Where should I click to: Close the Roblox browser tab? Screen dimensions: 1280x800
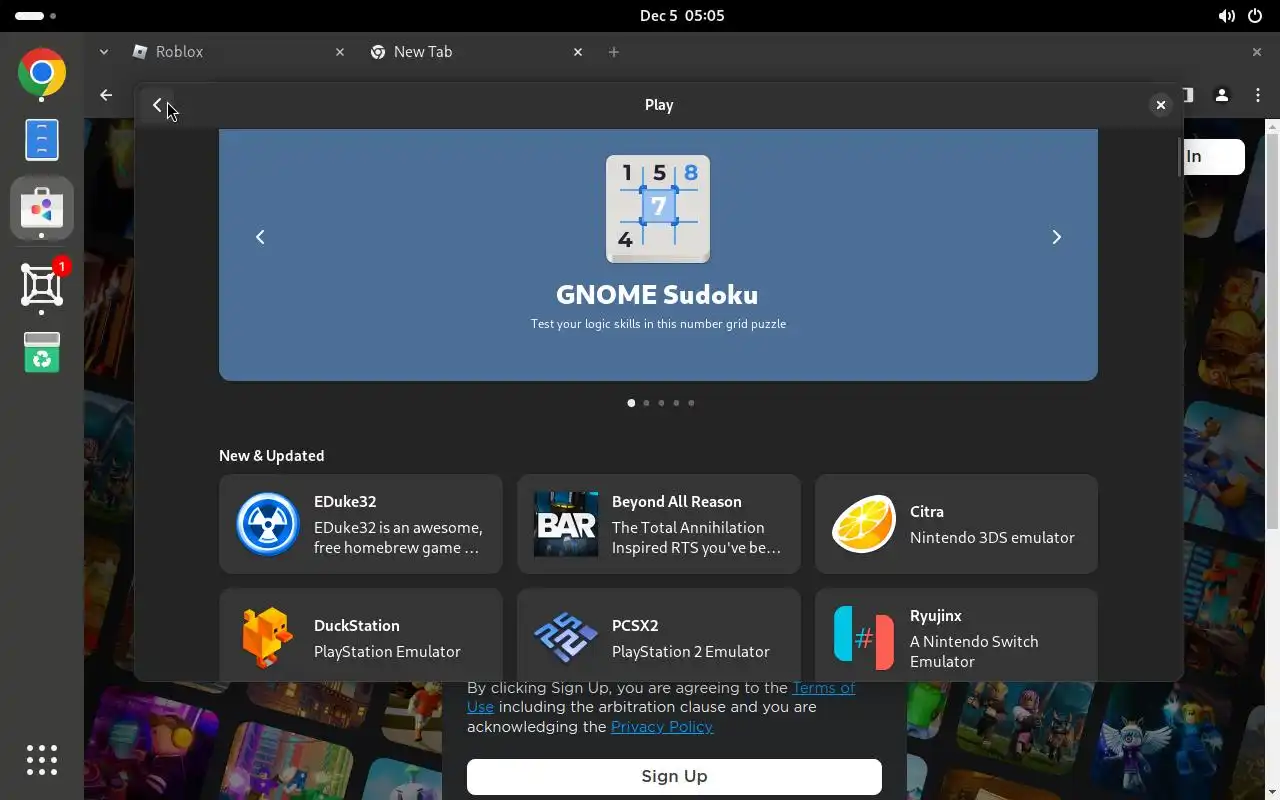tap(340, 52)
